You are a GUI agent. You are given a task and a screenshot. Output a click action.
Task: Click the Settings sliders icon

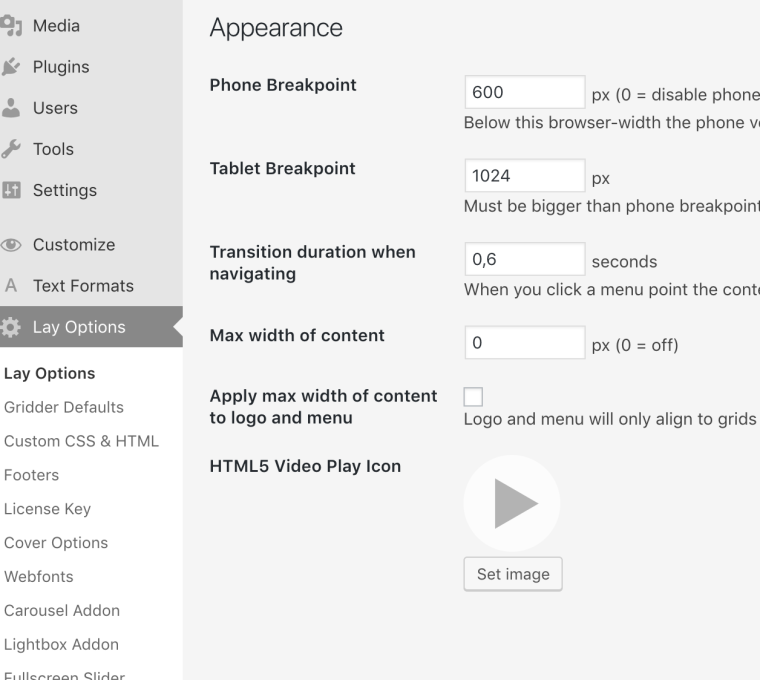pos(11,190)
